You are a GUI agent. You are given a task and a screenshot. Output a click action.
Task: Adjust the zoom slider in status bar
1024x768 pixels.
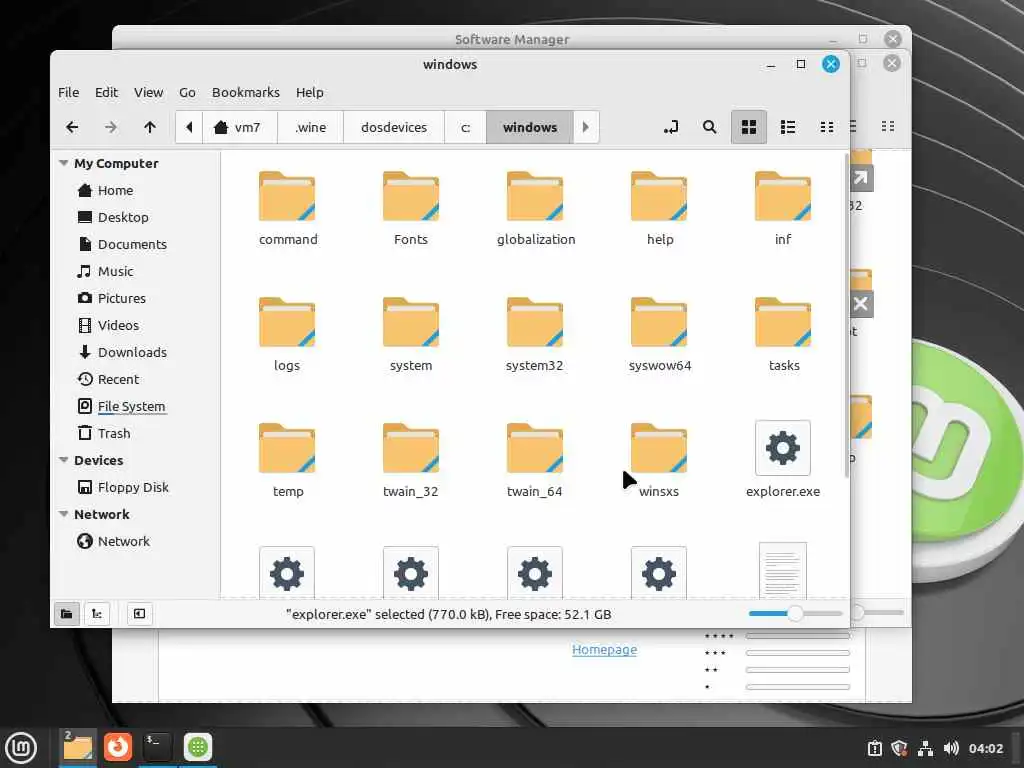pos(795,613)
